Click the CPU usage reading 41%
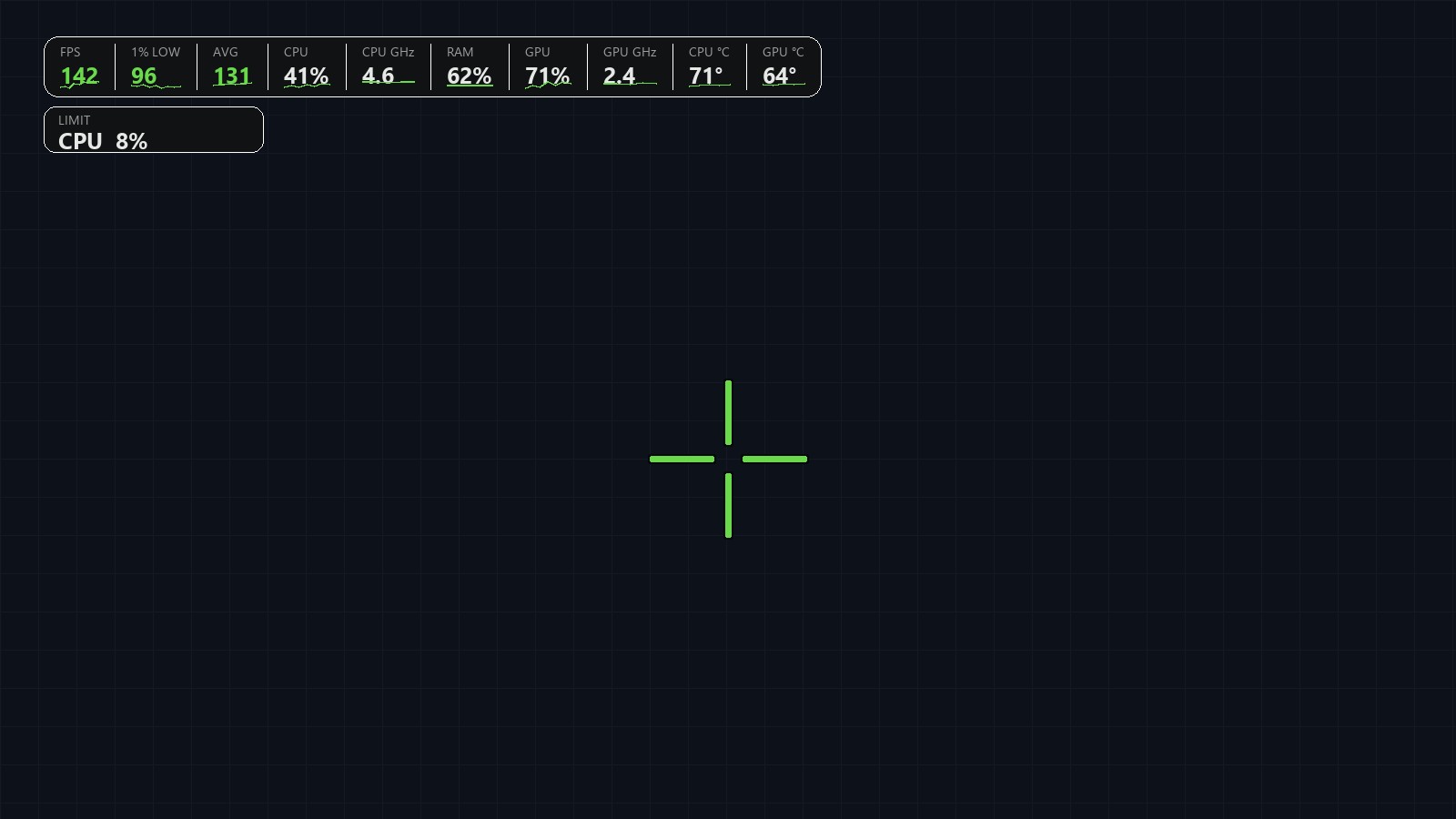1456x819 pixels. click(306, 76)
